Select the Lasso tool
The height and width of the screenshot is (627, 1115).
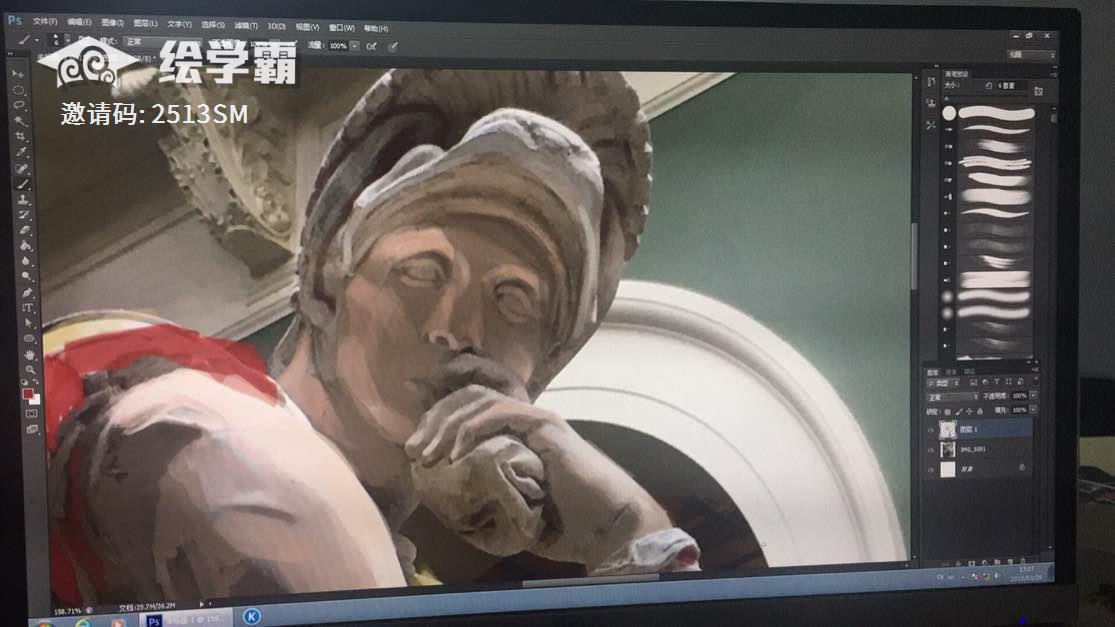click(20, 105)
